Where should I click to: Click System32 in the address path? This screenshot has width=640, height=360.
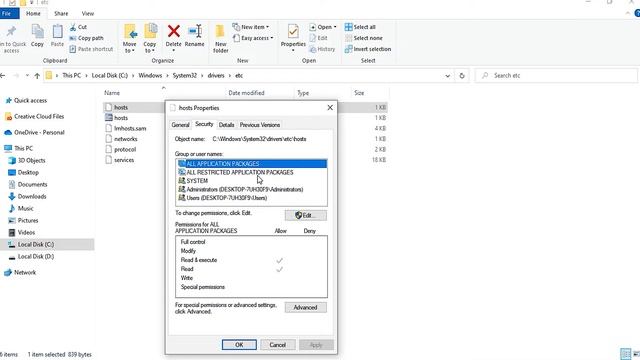(184, 76)
